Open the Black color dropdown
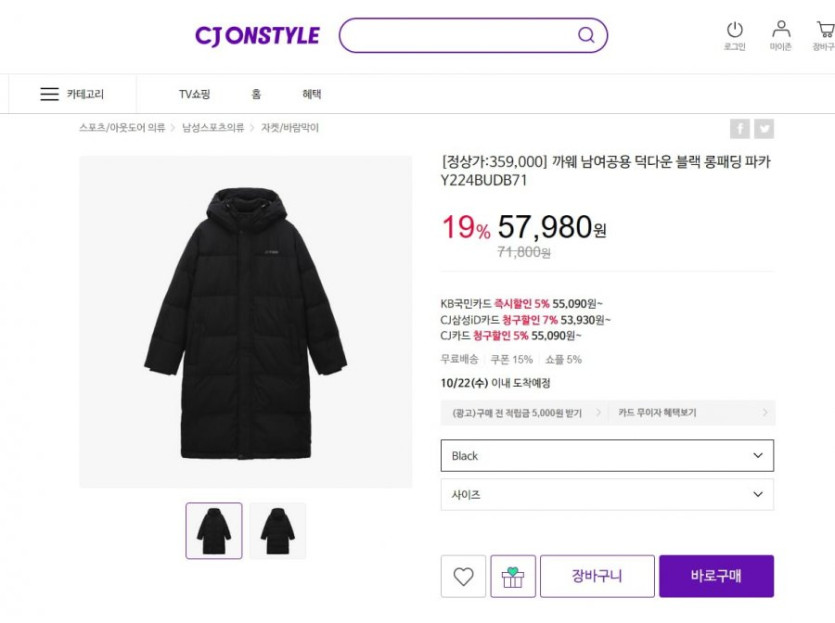835x623 pixels. pos(607,456)
